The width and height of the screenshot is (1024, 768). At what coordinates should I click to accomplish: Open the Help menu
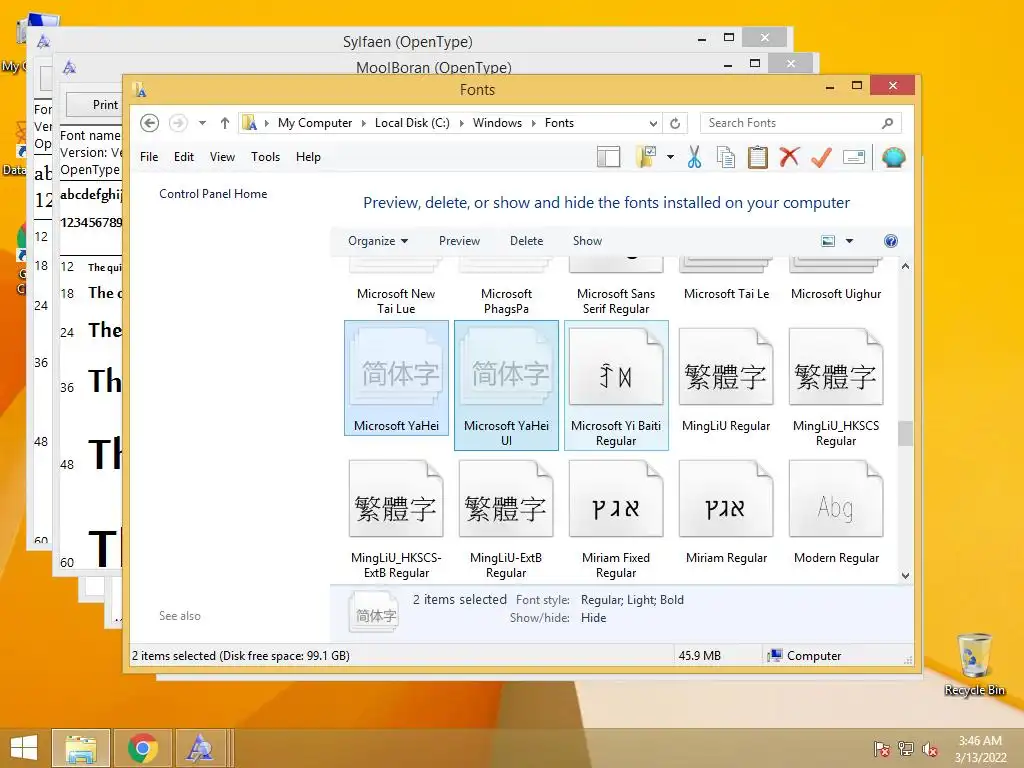(x=308, y=157)
